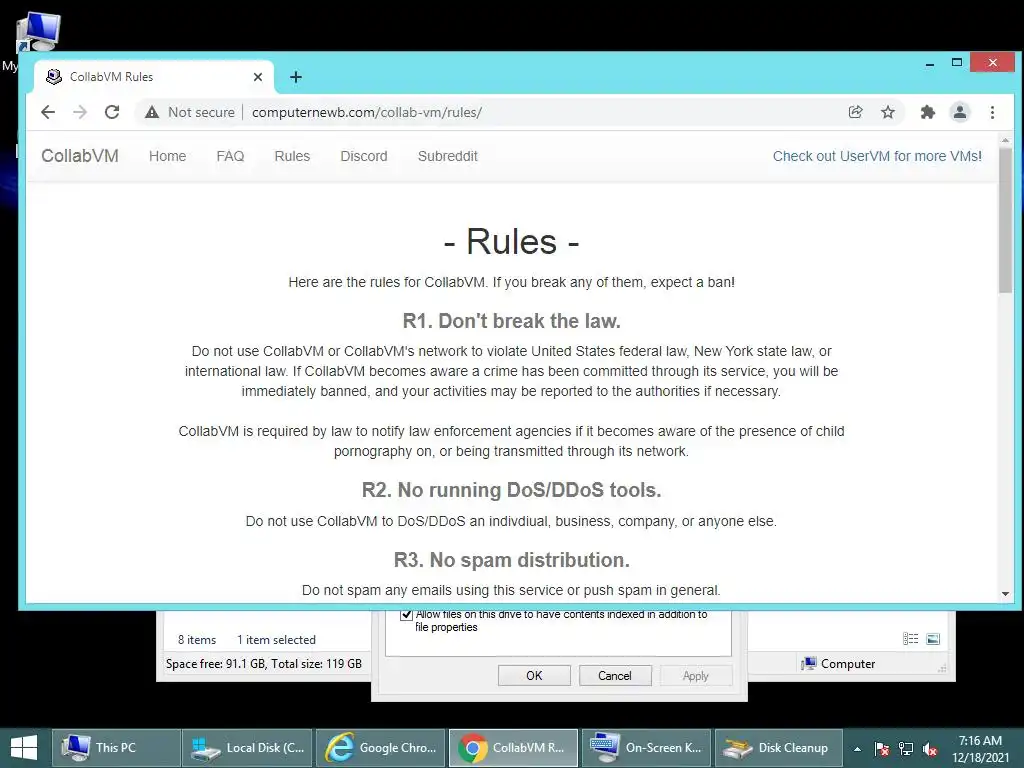Open This PC taskbar button
This screenshot has width=1024, height=768.
(x=116, y=748)
